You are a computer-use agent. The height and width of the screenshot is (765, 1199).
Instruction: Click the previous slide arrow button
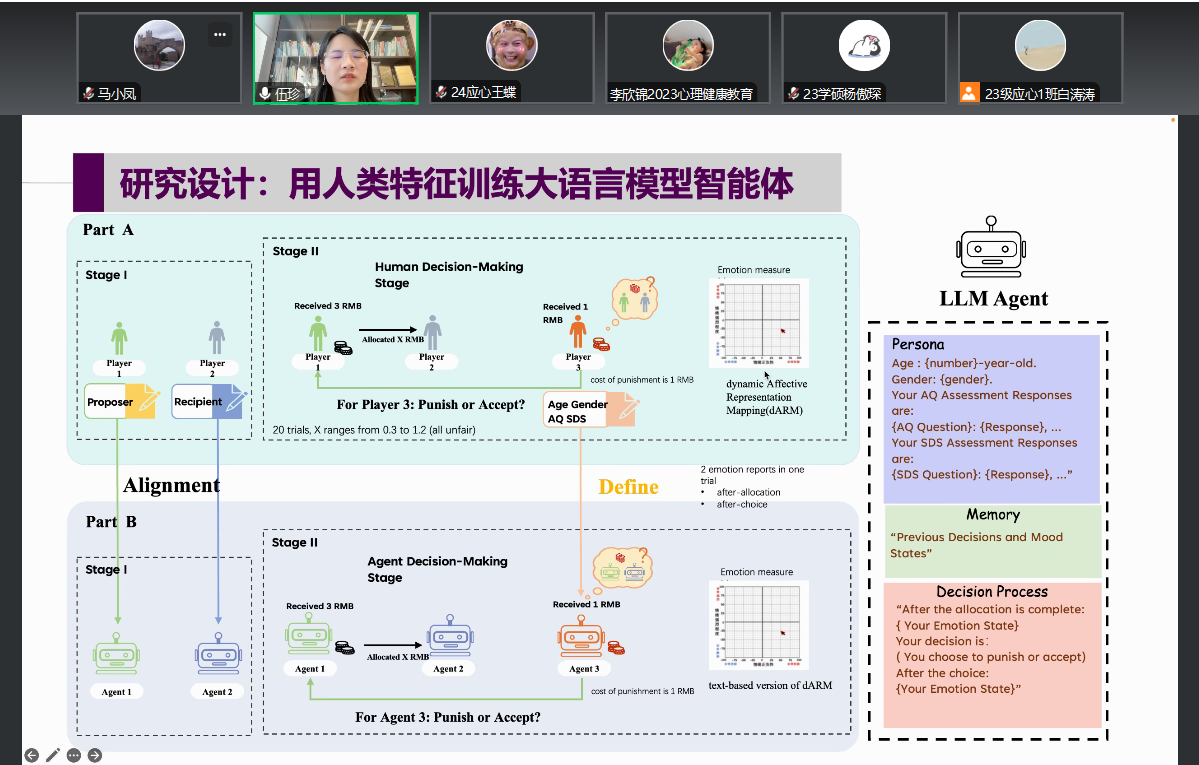pyautogui.click(x=31, y=755)
